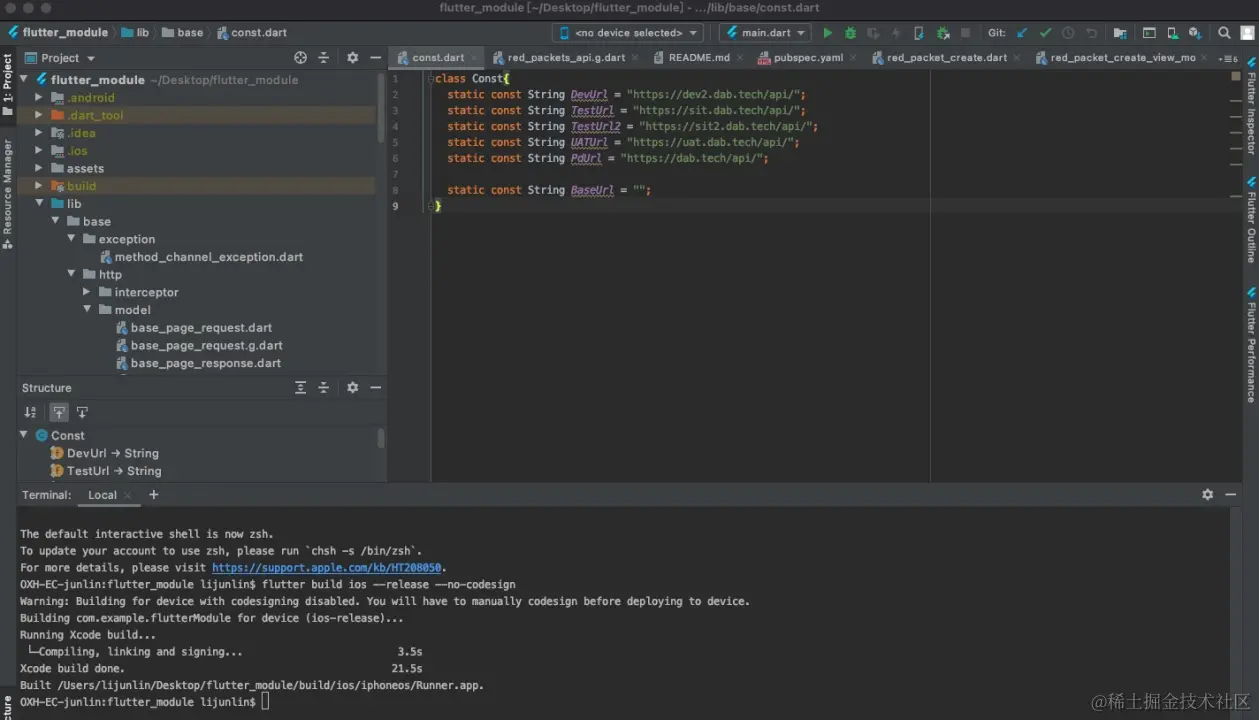The height and width of the screenshot is (720, 1259).
Task: Open the support.apple.com link in terminal
Action: [326, 568]
